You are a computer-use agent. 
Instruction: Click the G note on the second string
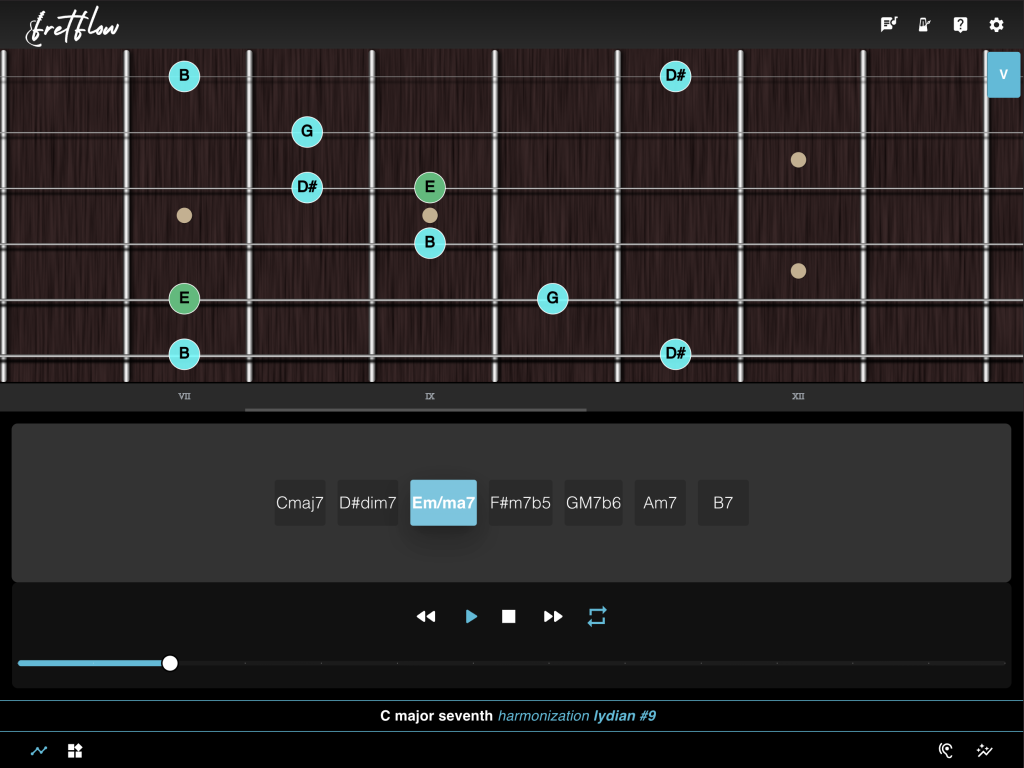(307, 132)
